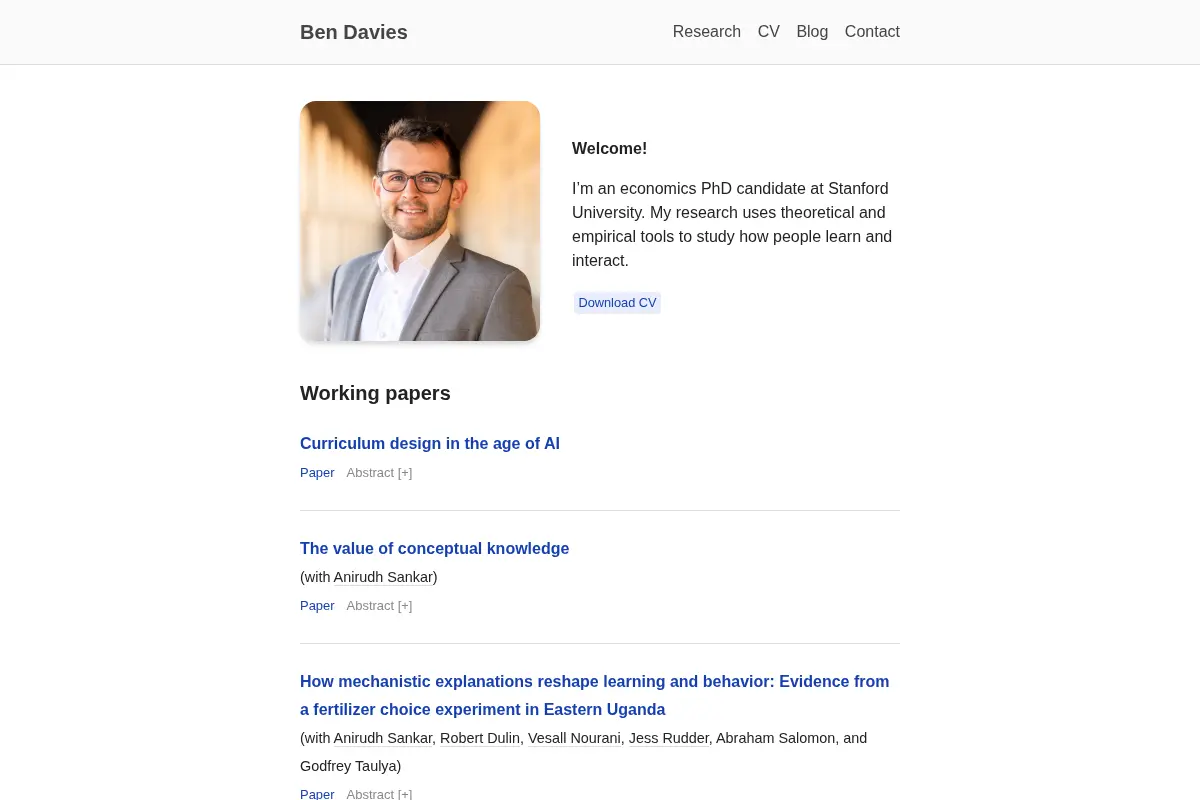Expand Abstract [+] under fertilizer experiment paper

click(379, 794)
